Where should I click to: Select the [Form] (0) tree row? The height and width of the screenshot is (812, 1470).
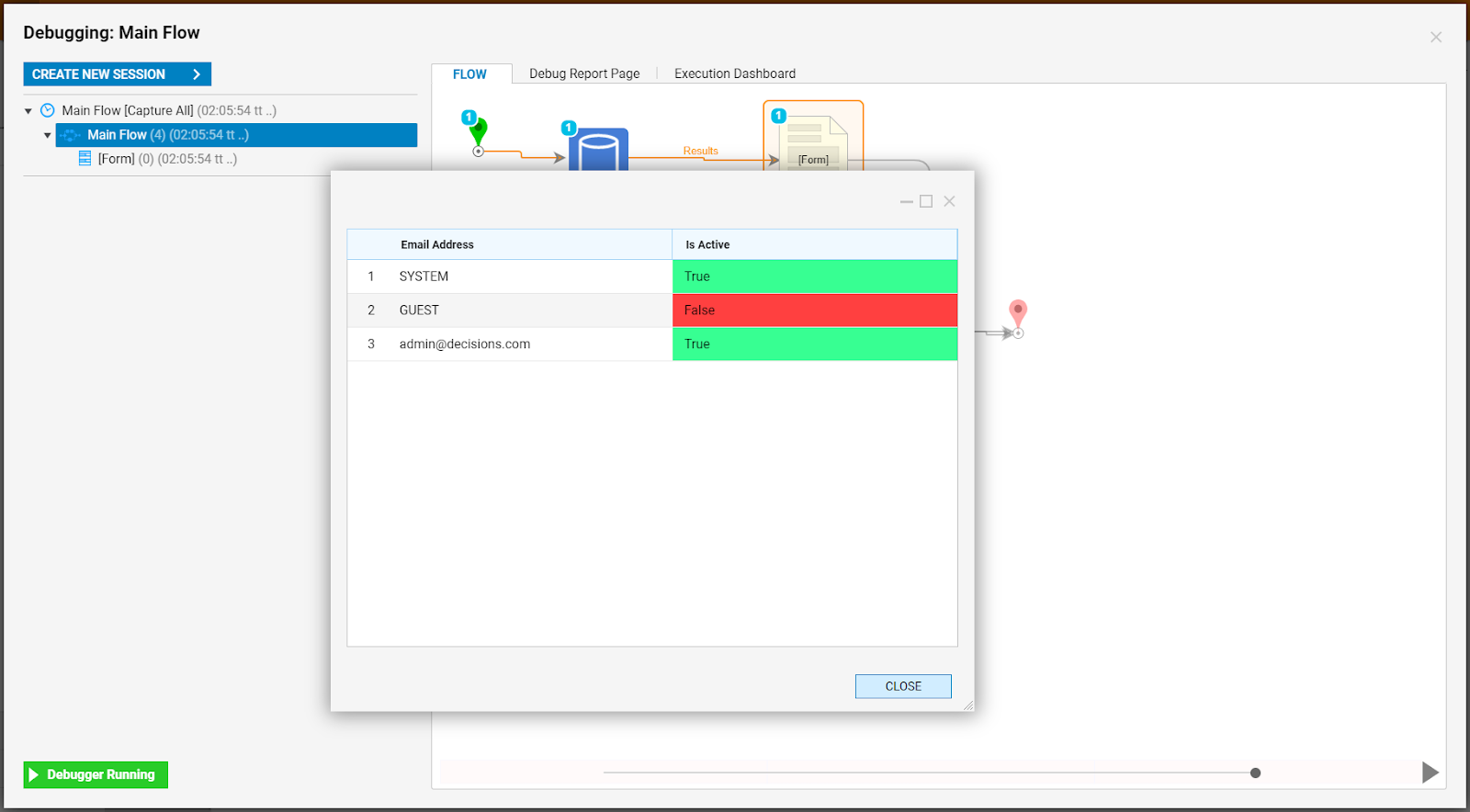point(167,159)
